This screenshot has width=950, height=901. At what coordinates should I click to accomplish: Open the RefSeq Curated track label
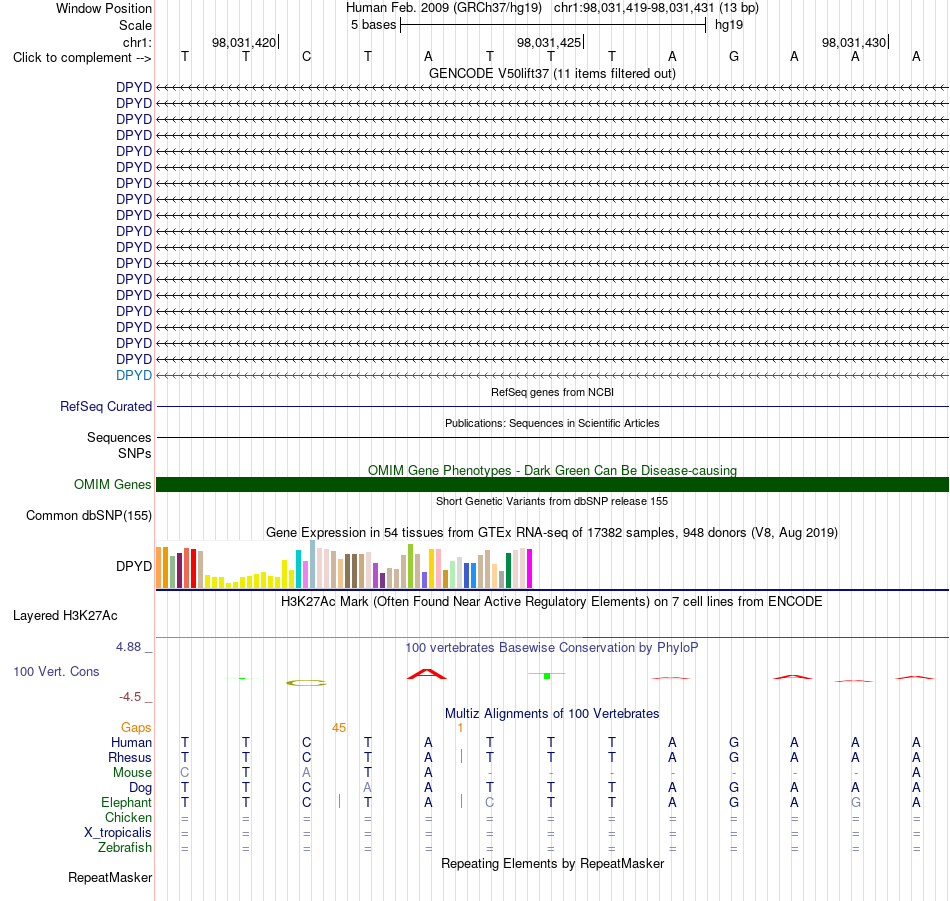pyautogui.click(x=105, y=407)
